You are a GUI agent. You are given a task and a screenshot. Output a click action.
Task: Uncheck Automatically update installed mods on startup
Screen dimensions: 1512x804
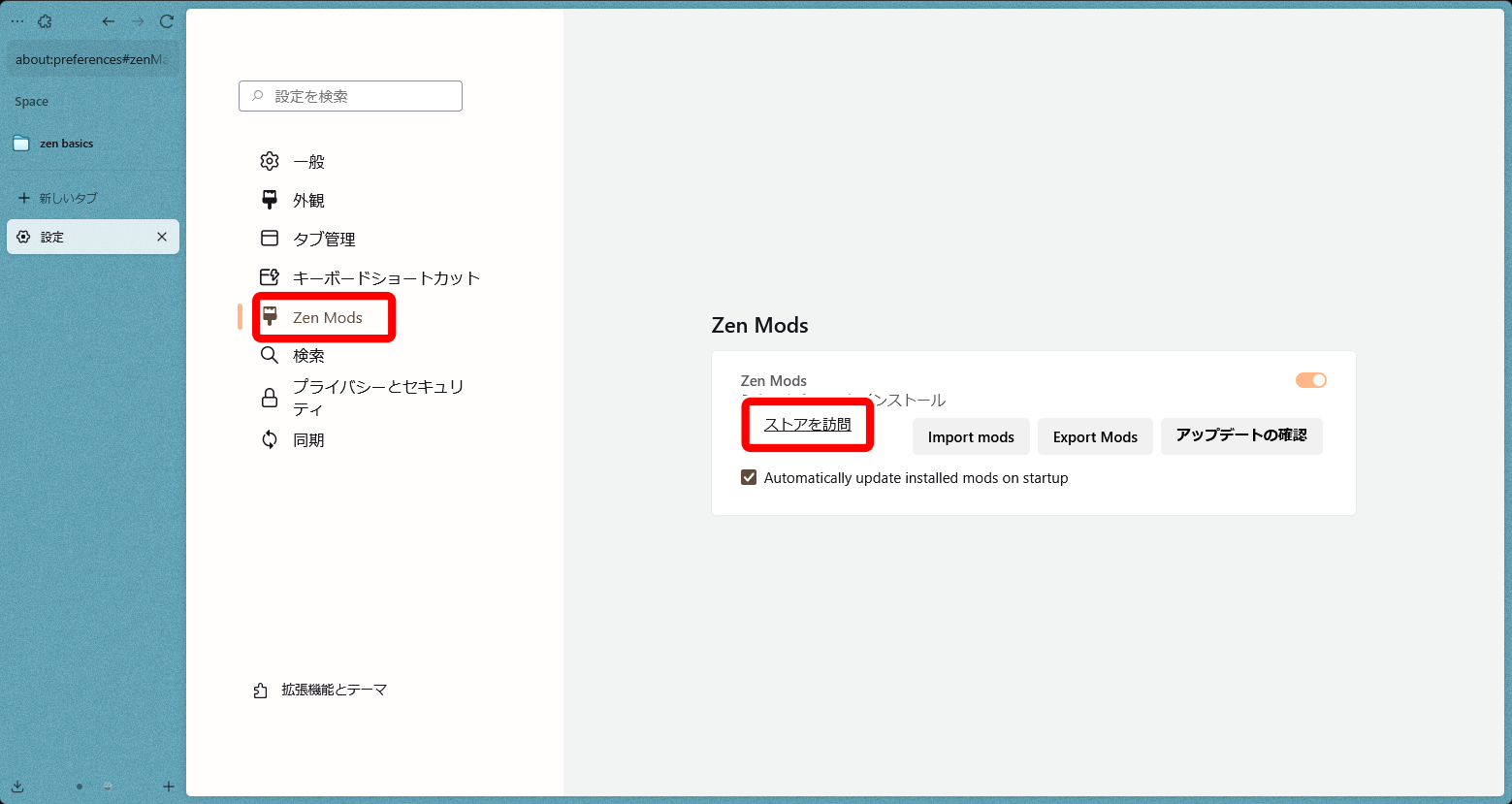pos(749,477)
